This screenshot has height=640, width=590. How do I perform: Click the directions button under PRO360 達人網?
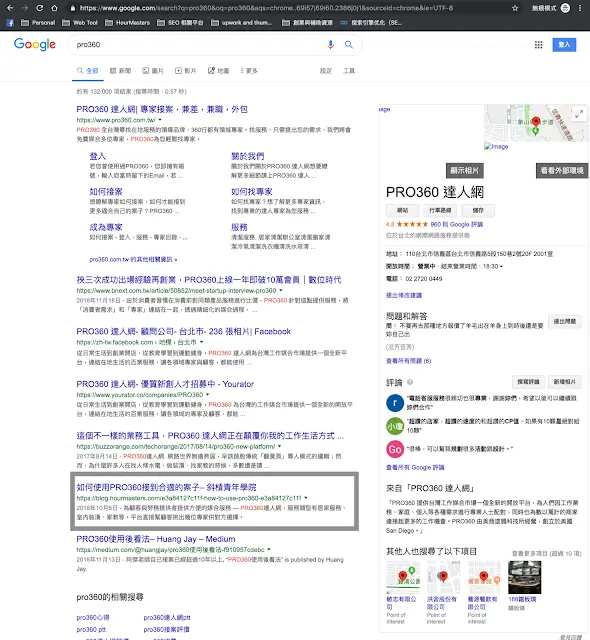click(440, 211)
